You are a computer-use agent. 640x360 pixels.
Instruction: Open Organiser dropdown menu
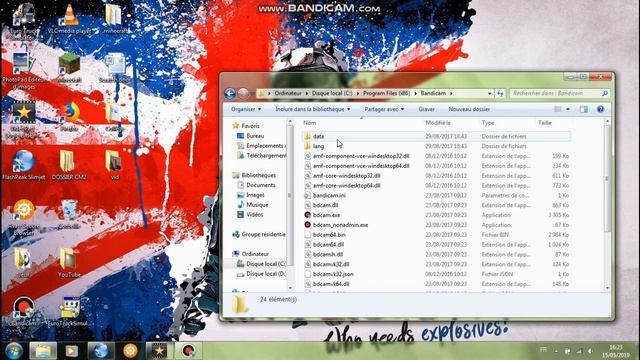coord(246,109)
